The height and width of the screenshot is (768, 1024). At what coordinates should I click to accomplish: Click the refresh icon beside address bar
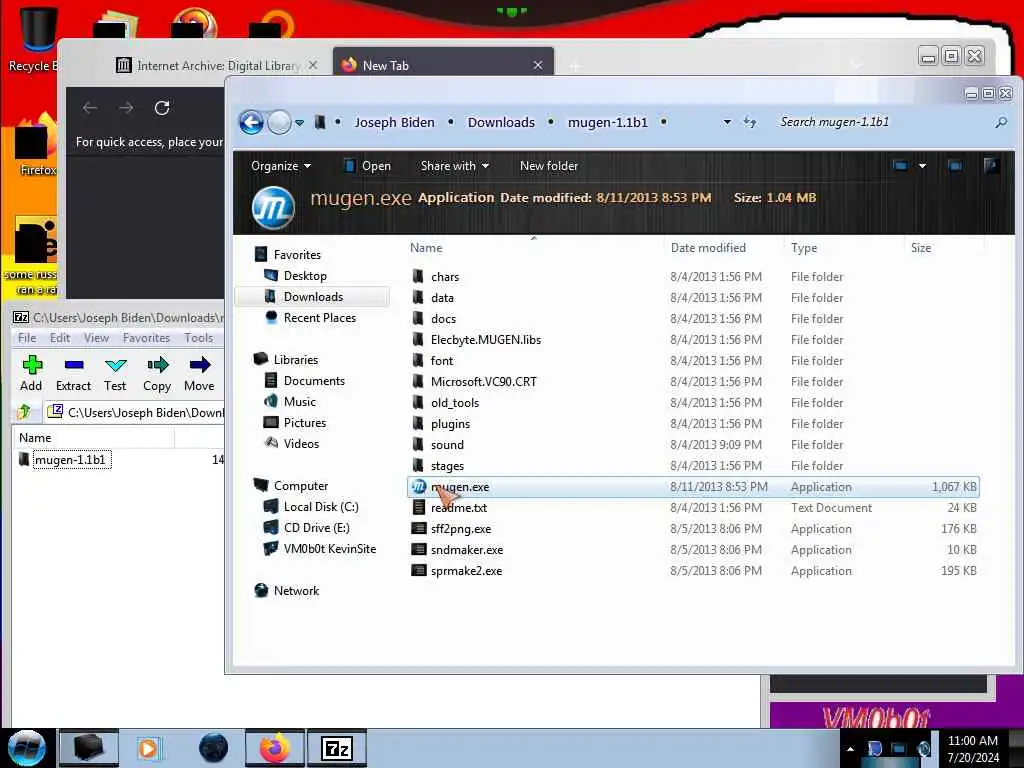(x=750, y=122)
